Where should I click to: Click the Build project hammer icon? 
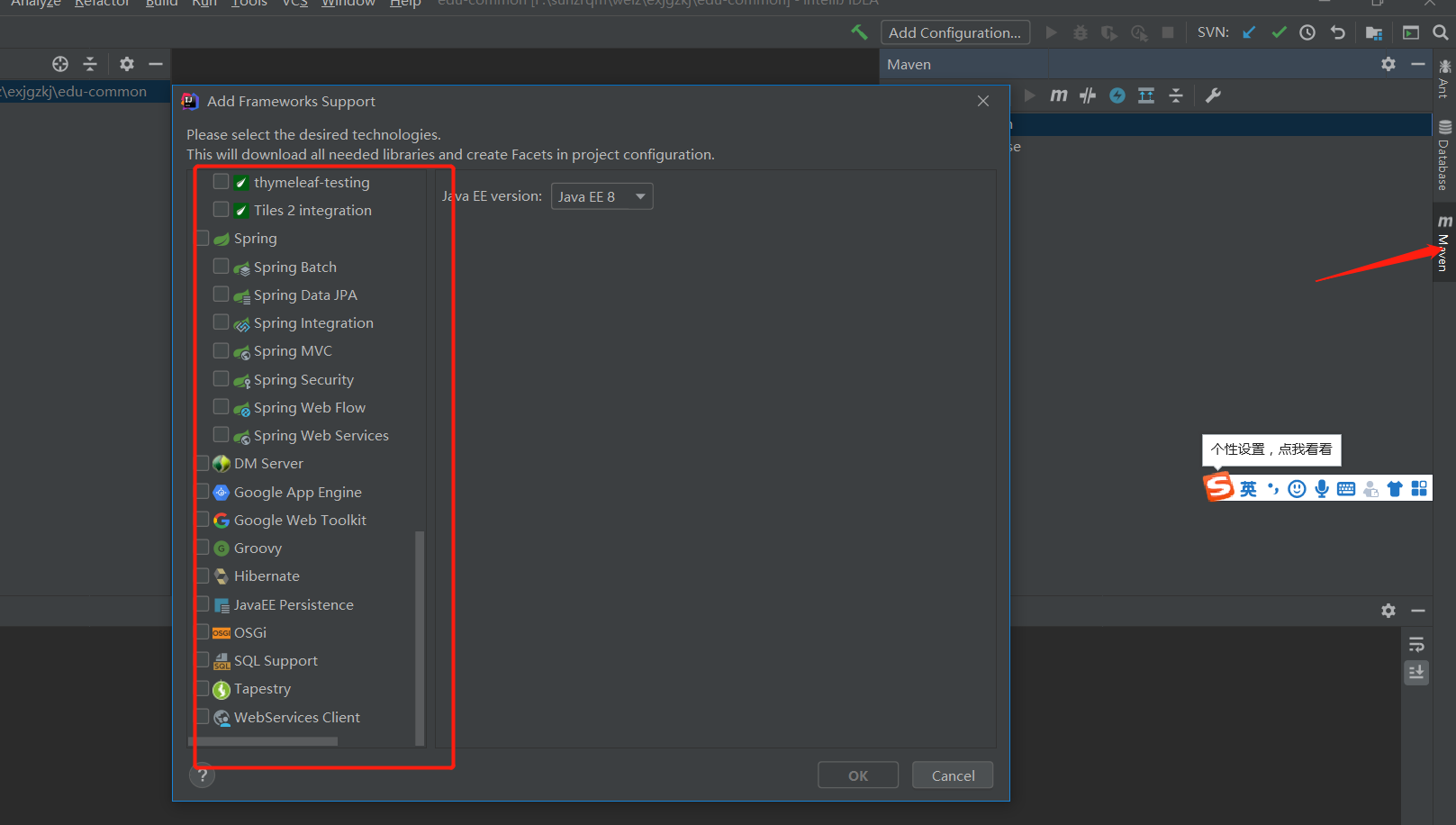[859, 32]
